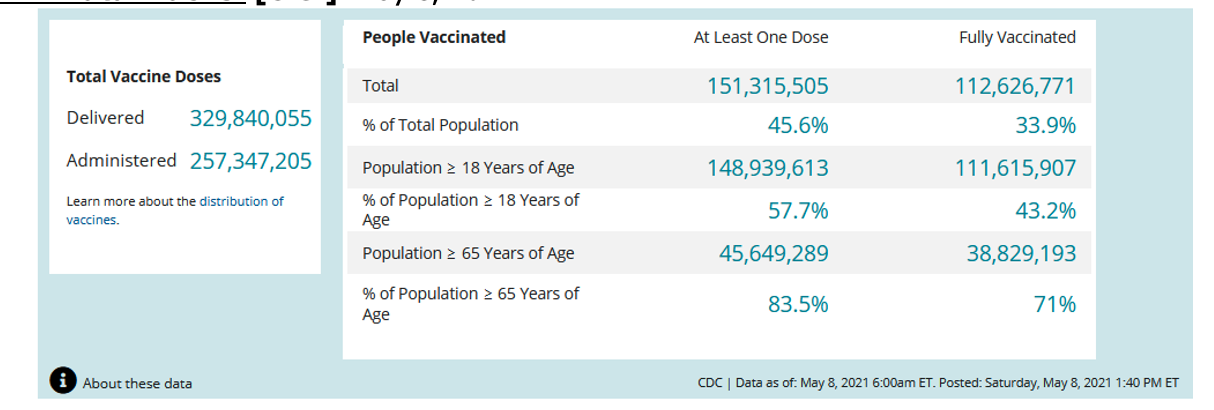The image size is (1214, 410).
Task: Click the Fully Vaccinated column header
Action: point(1017,38)
